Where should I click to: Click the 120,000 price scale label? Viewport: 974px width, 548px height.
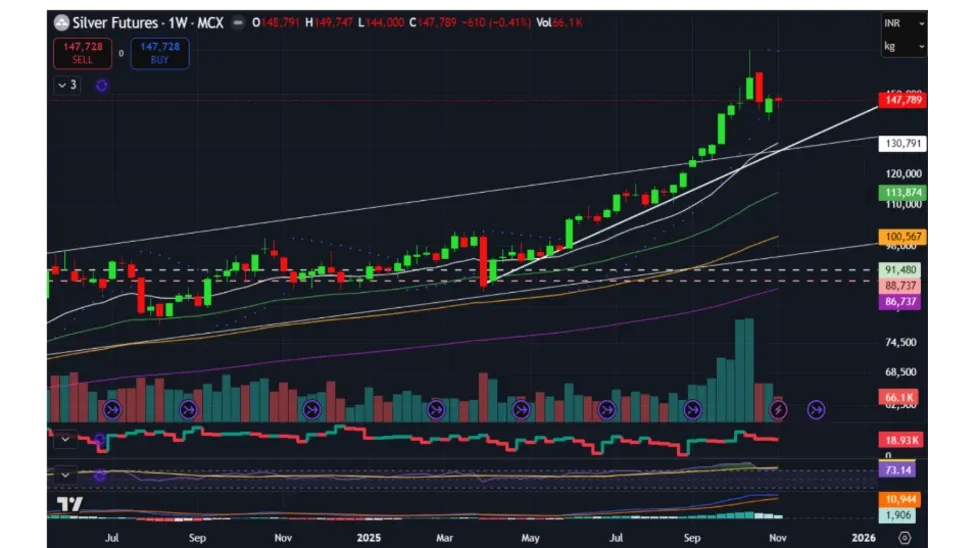[903, 174]
